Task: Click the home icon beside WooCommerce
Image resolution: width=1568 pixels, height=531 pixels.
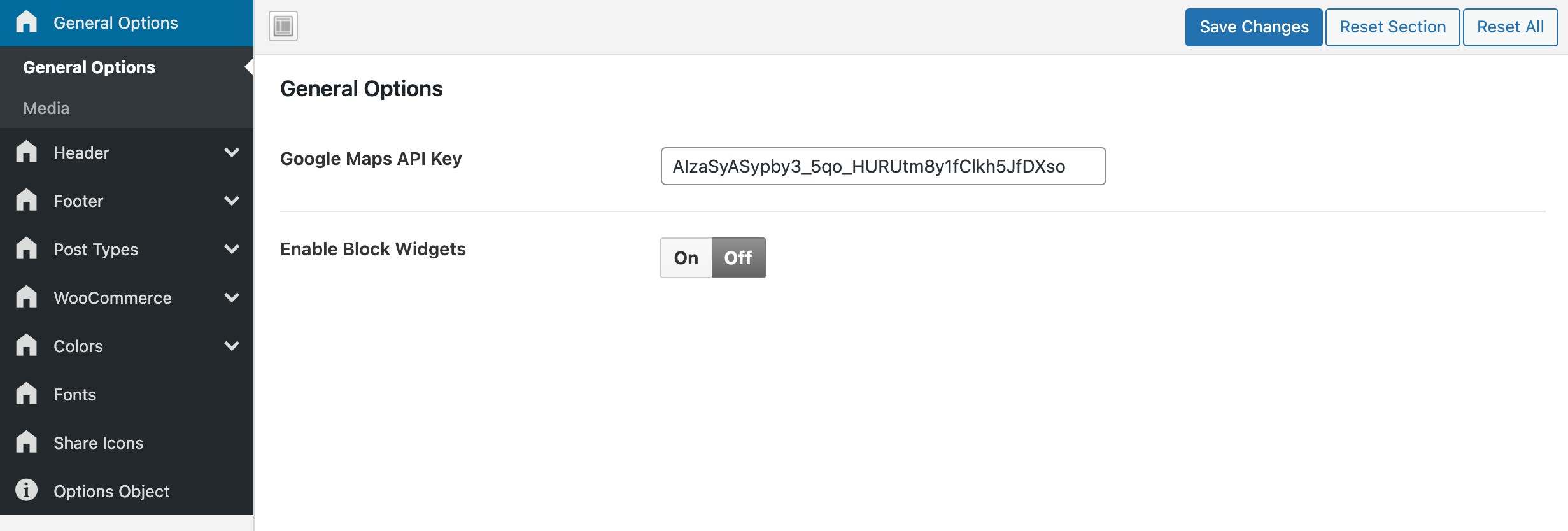Action: [x=26, y=297]
